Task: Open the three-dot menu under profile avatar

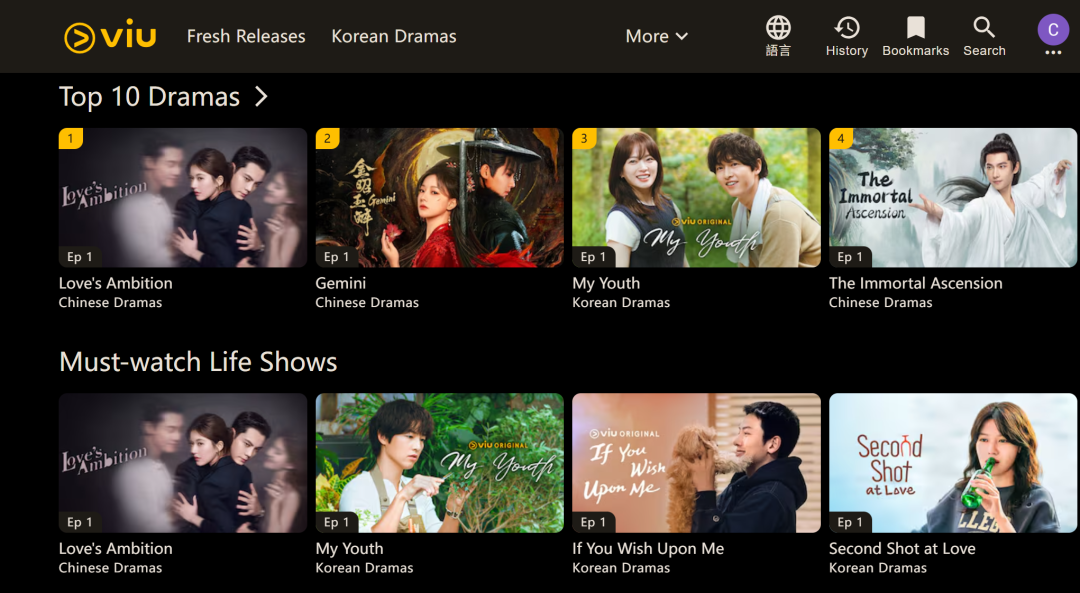Action: [x=1052, y=53]
